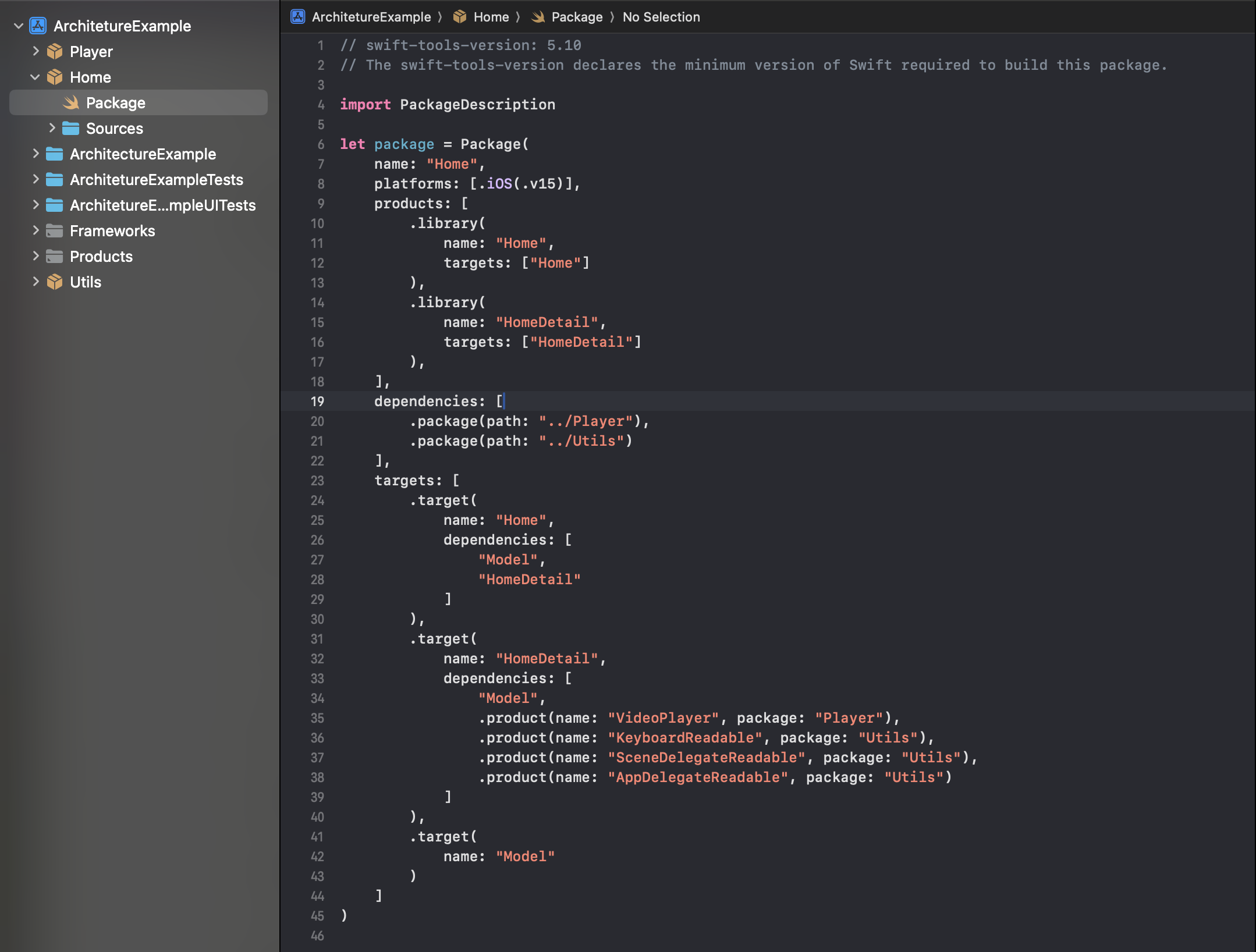Click the Utils package box icon

pyautogui.click(x=55, y=282)
